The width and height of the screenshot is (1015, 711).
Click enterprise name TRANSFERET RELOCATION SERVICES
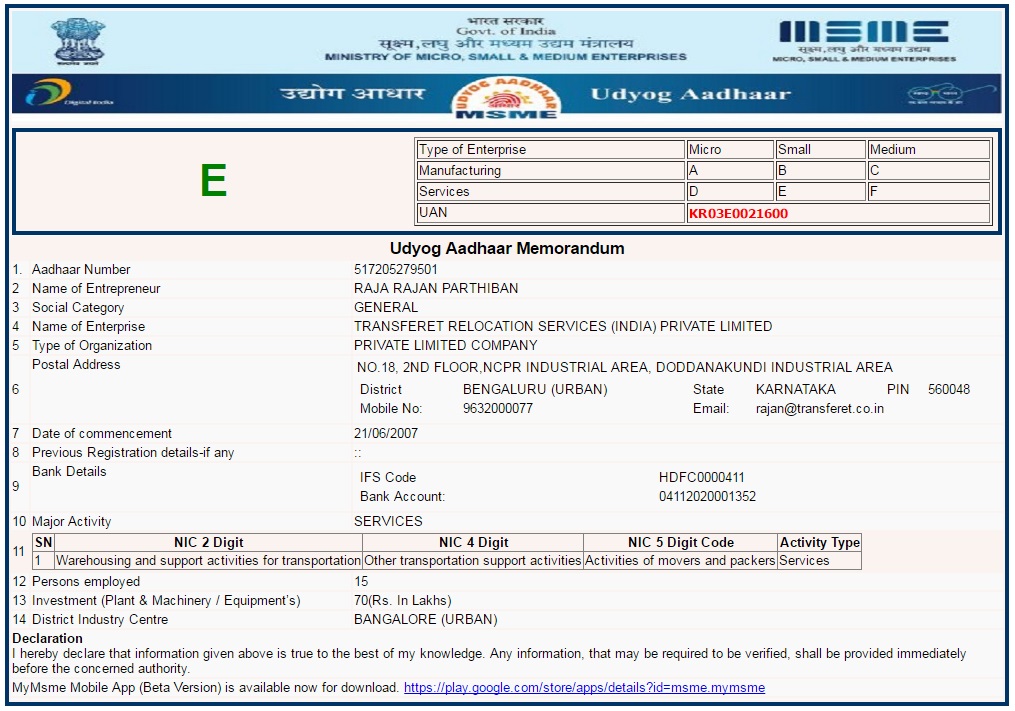[x=563, y=326]
